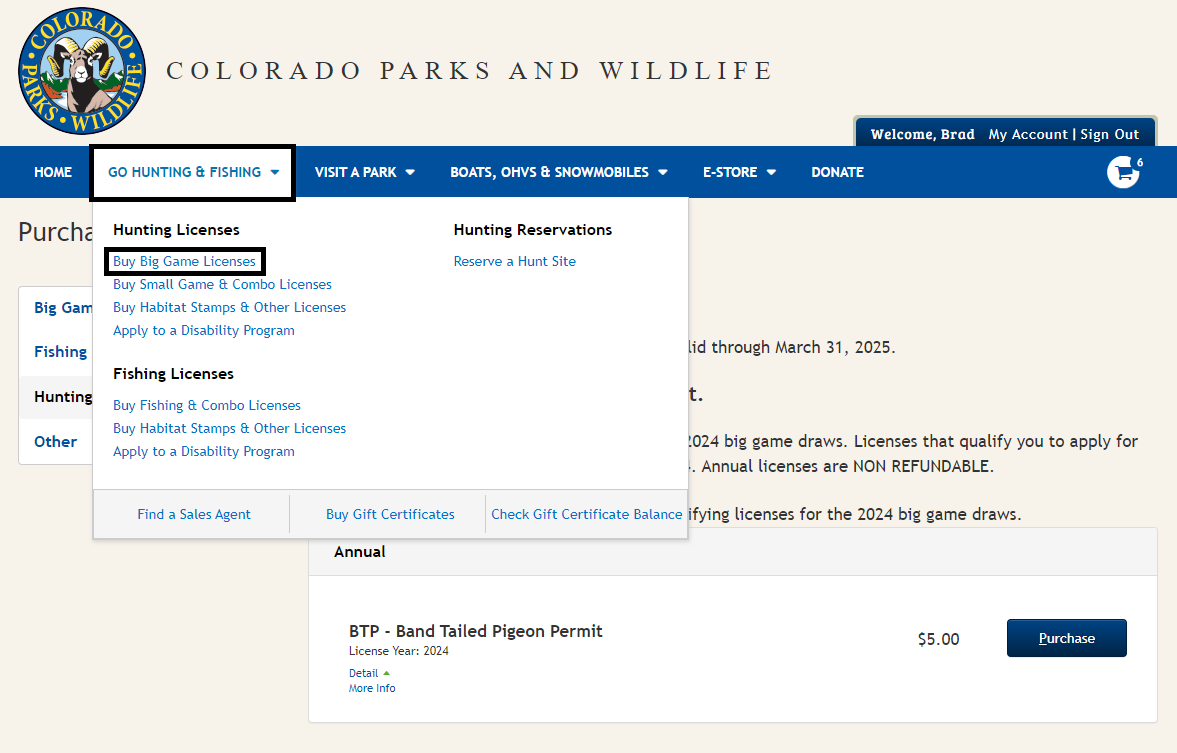Choose Buy Big Game Licenses
Screen dimensions: 1177x753
tap(185, 261)
